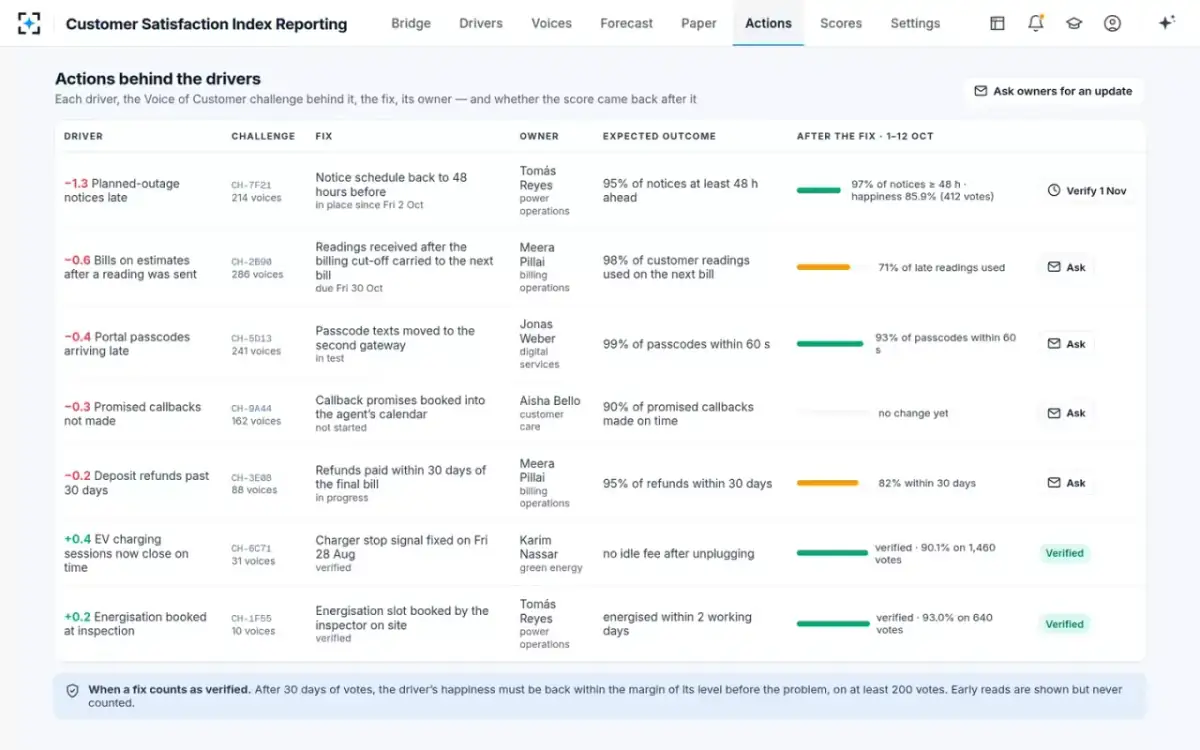Click the app logo icon

[x=29, y=23]
